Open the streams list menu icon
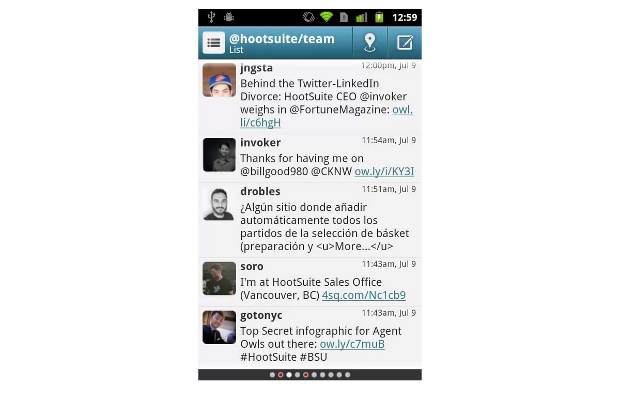Image resolution: width=620 pixels, height=400 pixels. (x=214, y=42)
